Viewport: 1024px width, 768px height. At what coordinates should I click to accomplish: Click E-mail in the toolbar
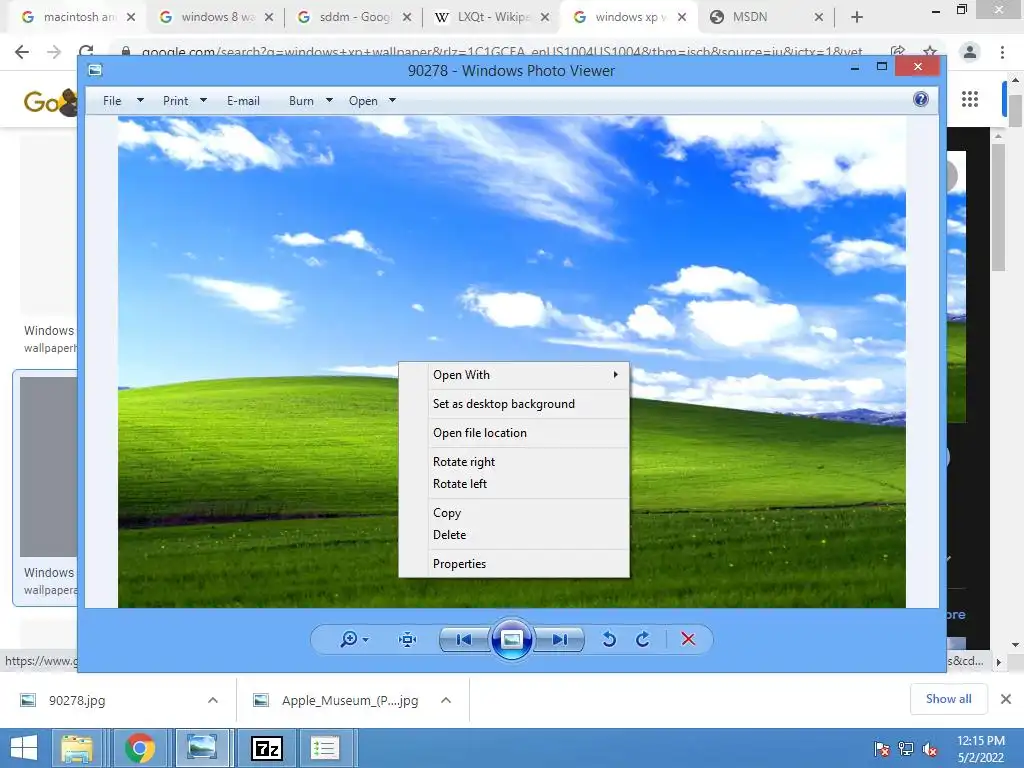244,101
